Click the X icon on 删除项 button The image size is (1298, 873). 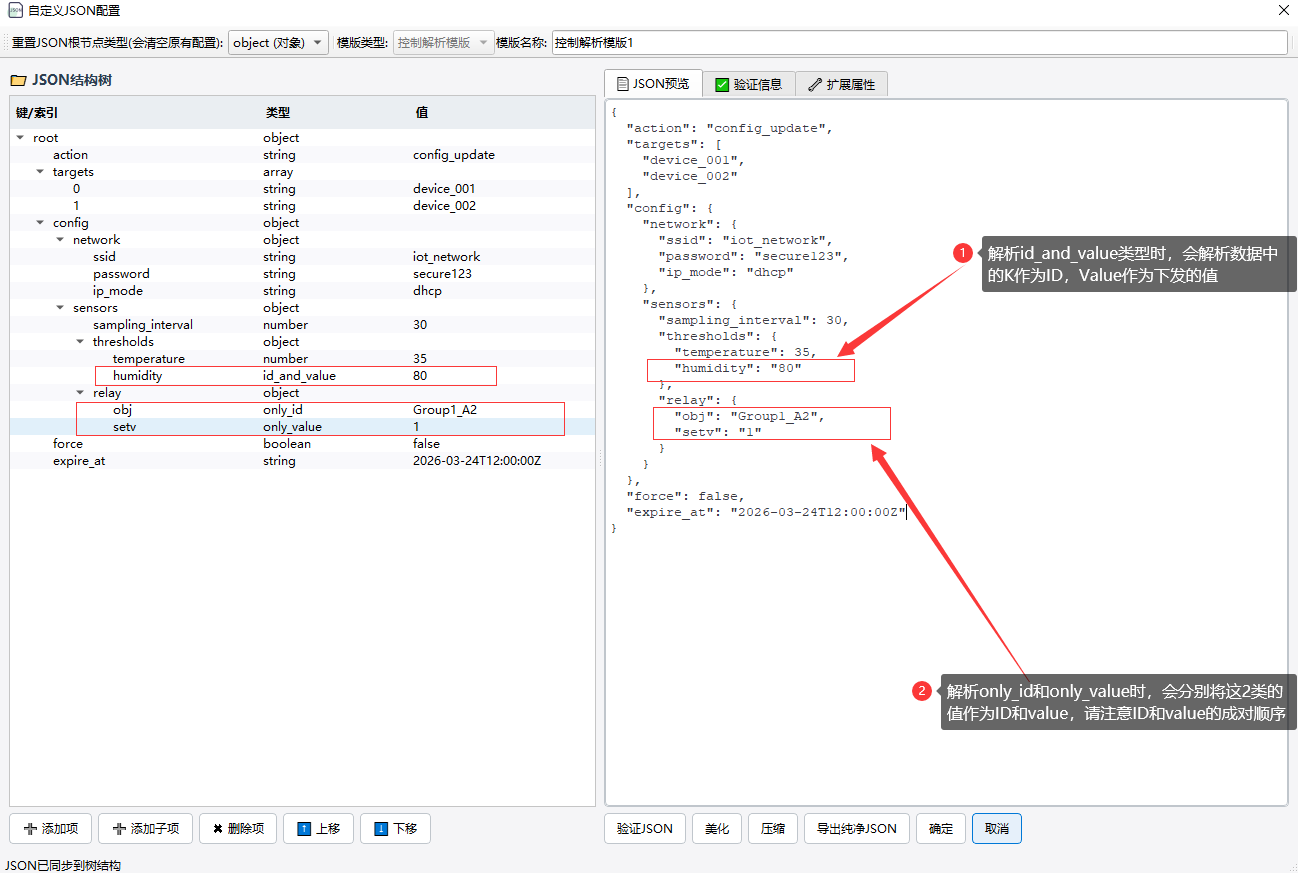(x=217, y=829)
